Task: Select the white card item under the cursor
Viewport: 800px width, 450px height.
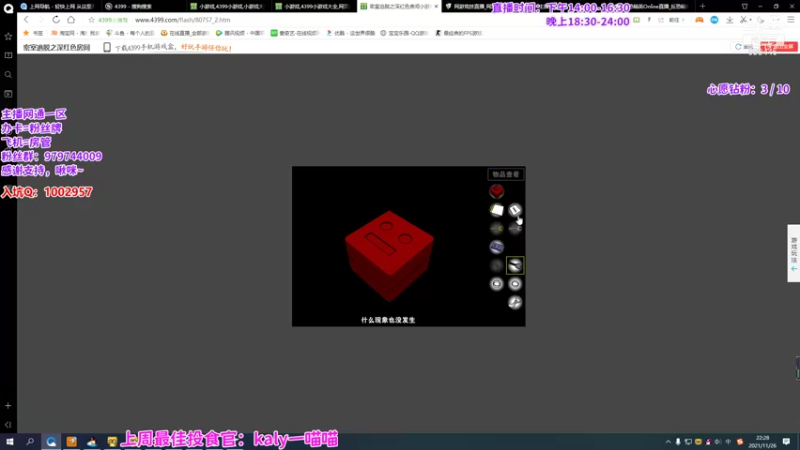Action: (515, 210)
